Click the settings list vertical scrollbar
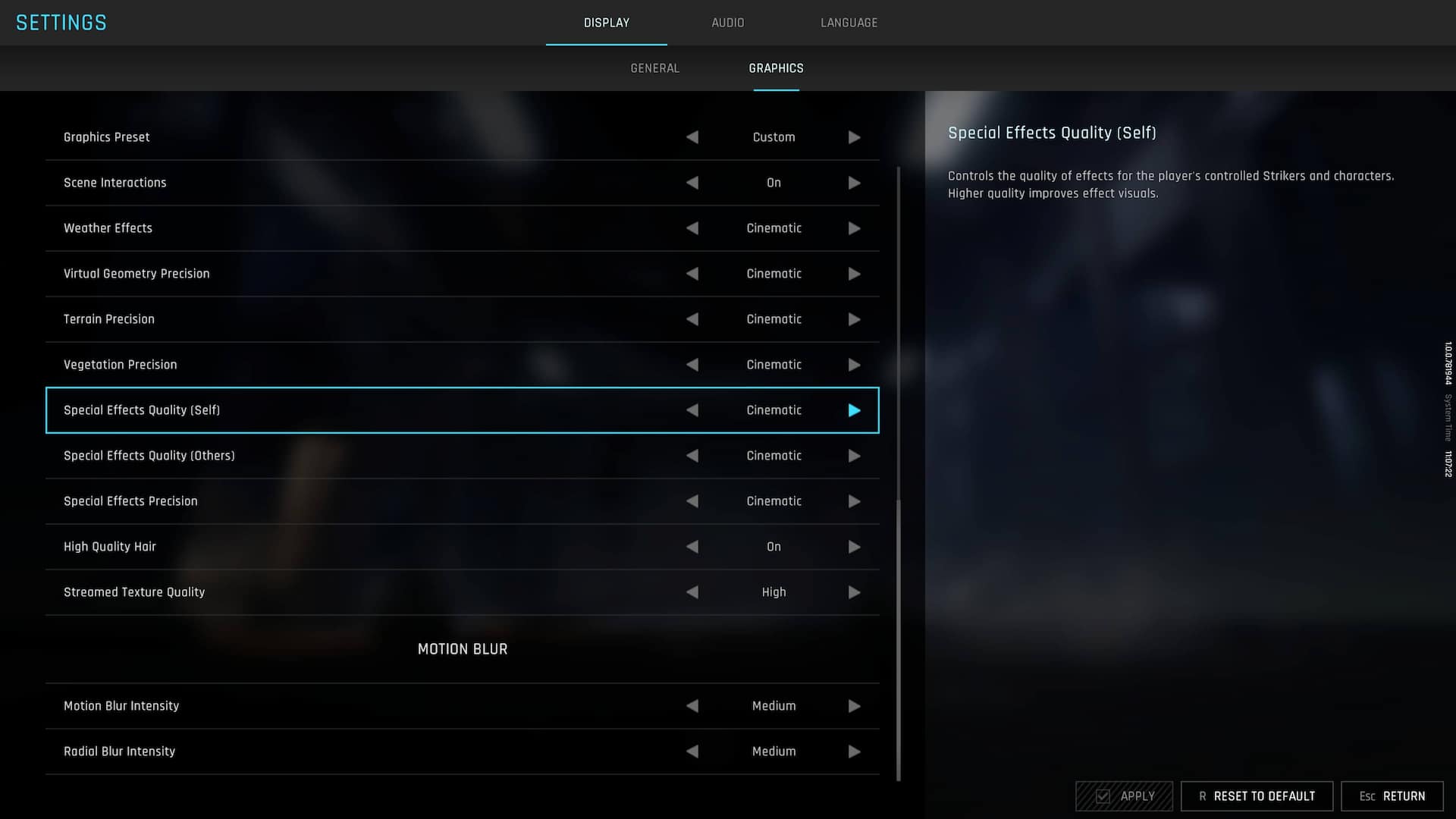This screenshot has height=819, width=1456. [899, 474]
